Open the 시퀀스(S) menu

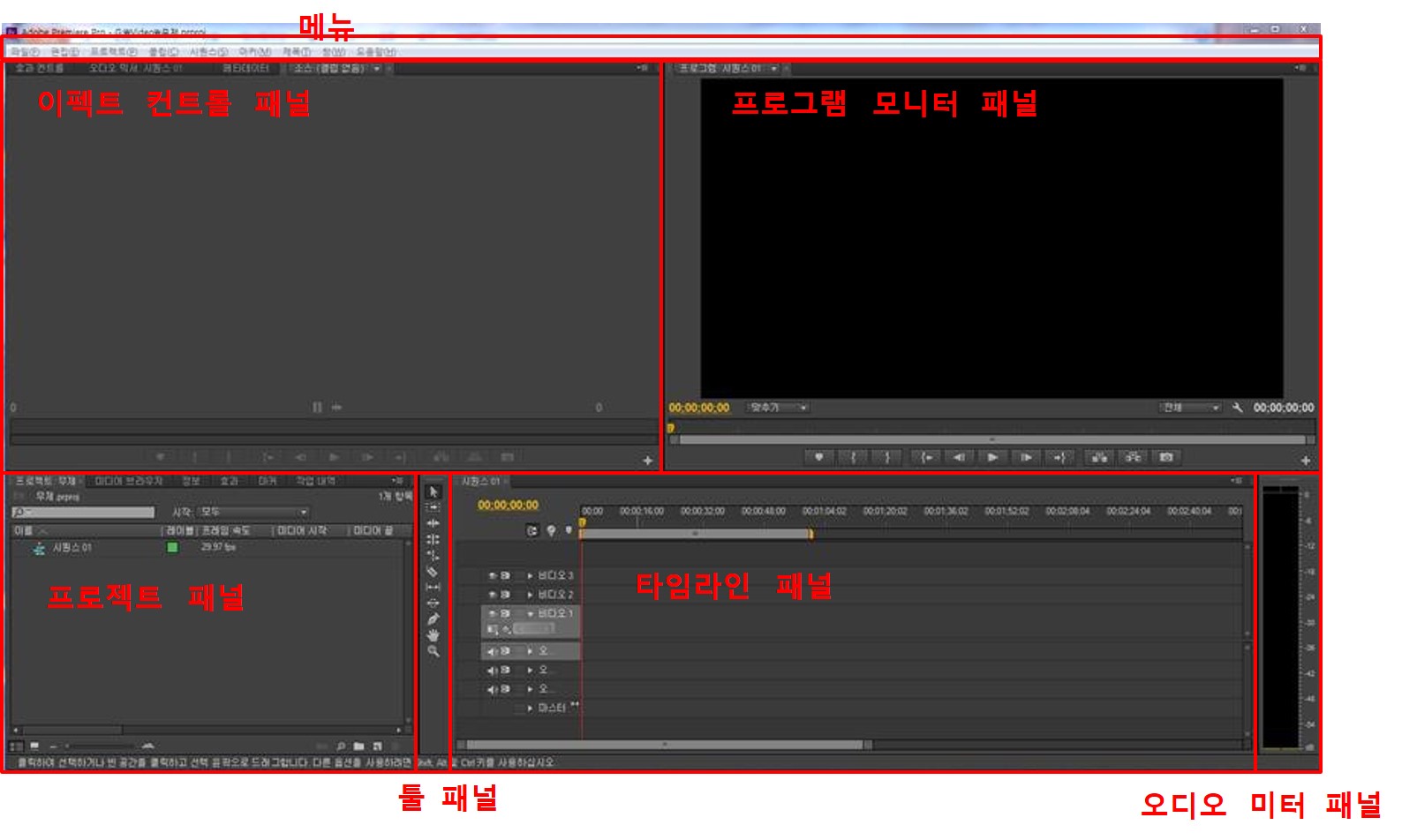tap(208, 52)
